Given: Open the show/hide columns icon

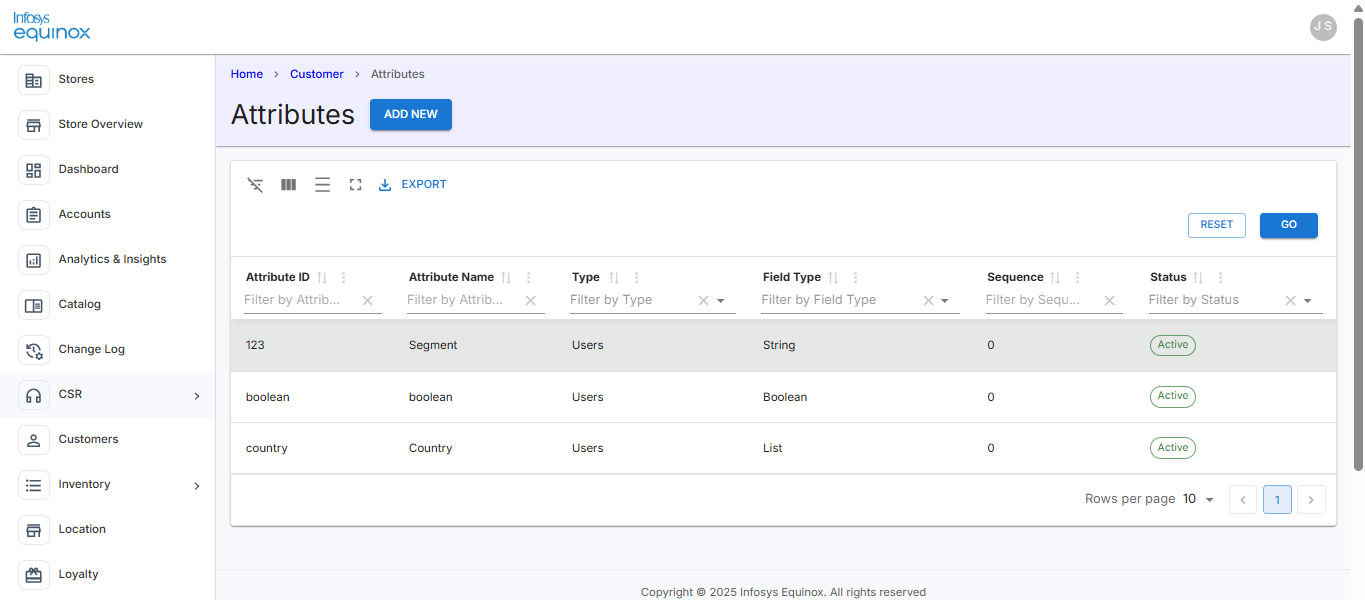Looking at the screenshot, I should tap(288, 185).
